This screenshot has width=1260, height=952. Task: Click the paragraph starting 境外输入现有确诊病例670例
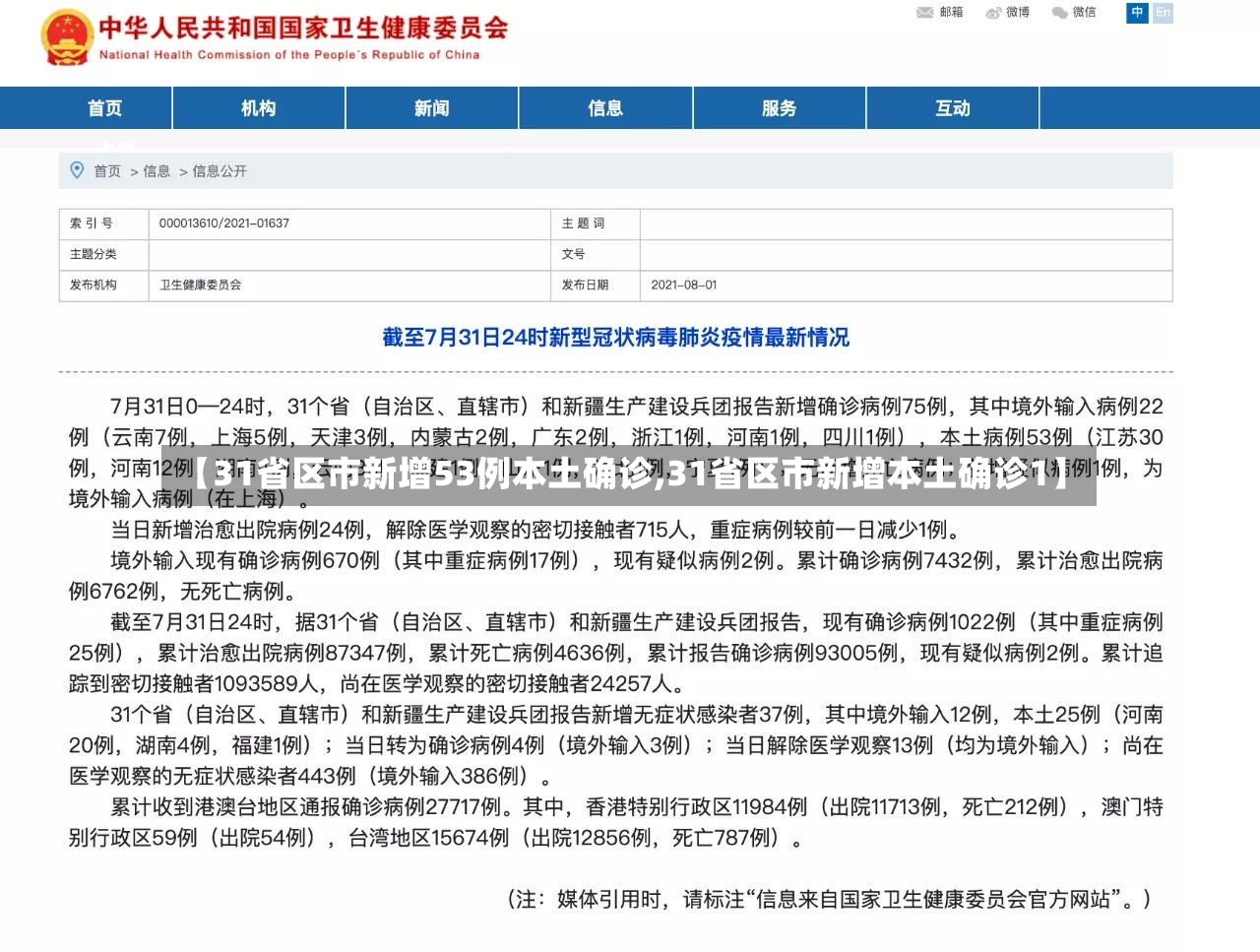616,576
